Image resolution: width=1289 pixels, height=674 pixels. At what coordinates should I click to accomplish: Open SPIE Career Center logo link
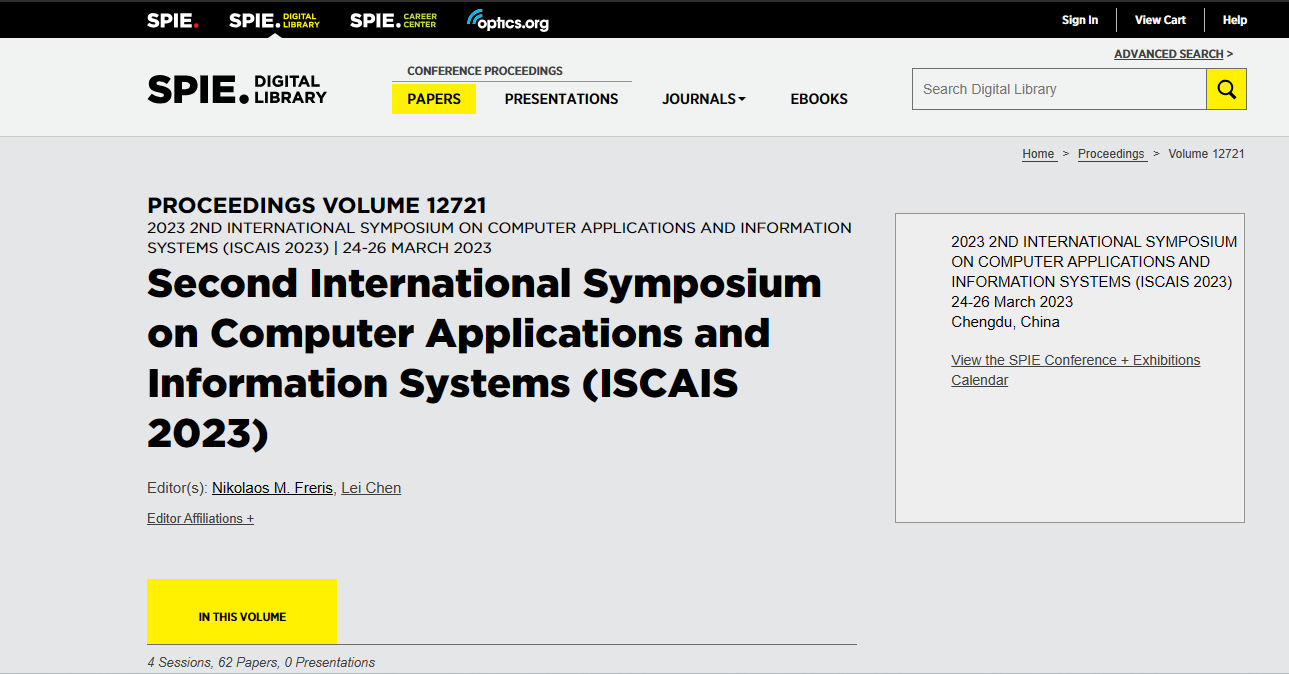pyautogui.click(x=393, y=20)
